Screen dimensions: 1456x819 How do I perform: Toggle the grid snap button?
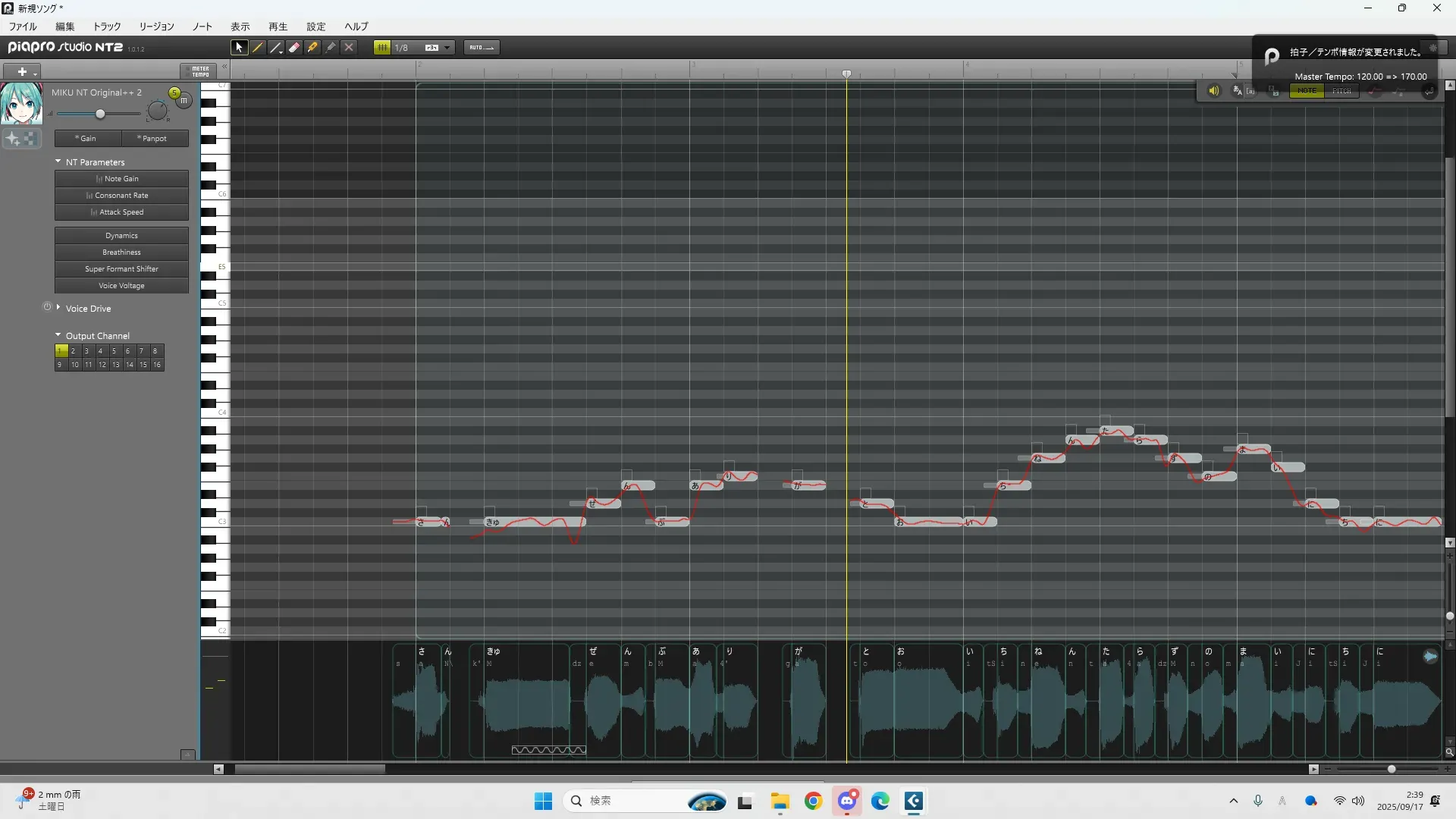(382, 47)
